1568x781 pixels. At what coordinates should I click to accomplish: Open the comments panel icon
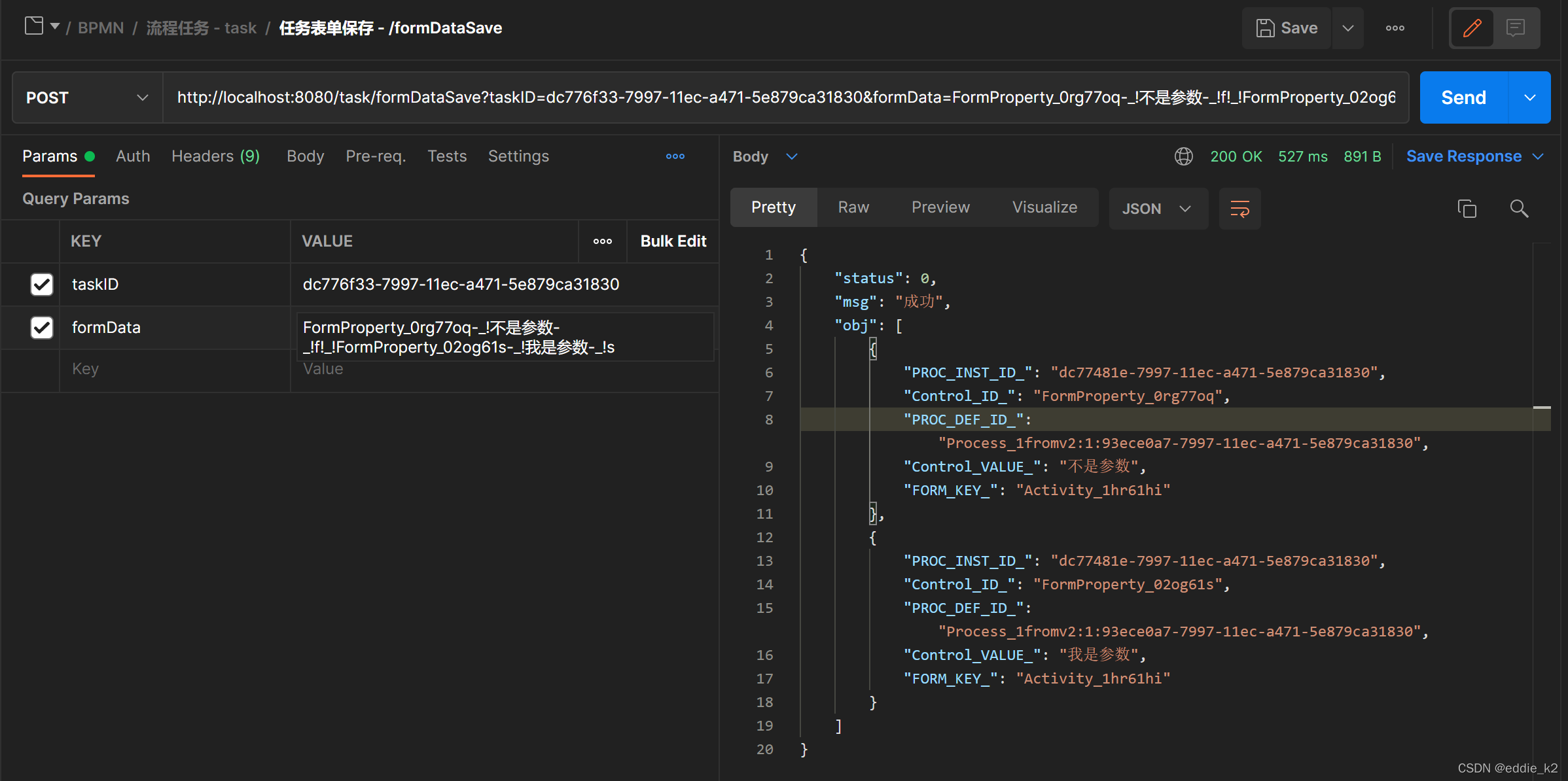1516,27
